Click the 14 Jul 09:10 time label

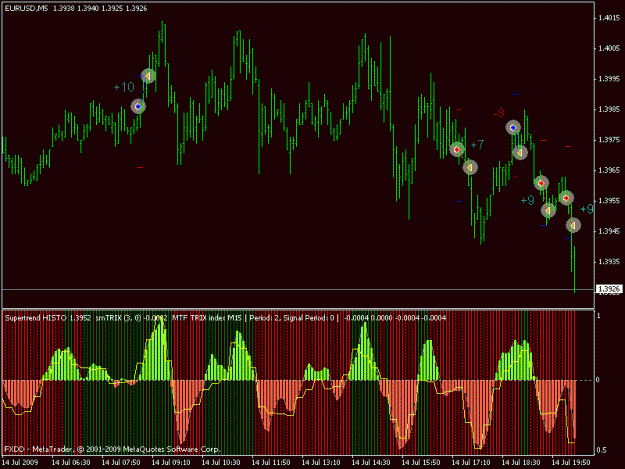tap(171, 462)
